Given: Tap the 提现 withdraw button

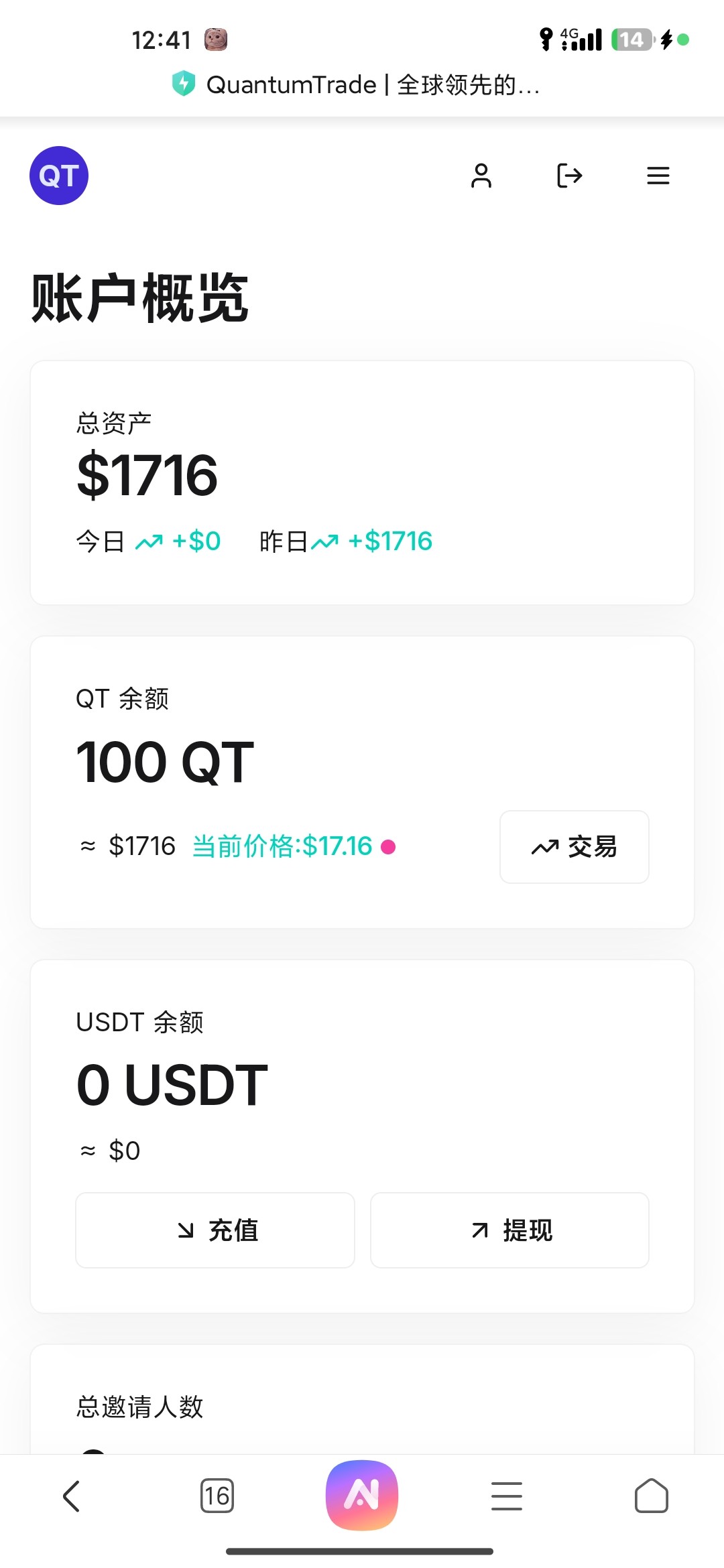Looking at the screenshot, I should click(x=509, y=1230).
